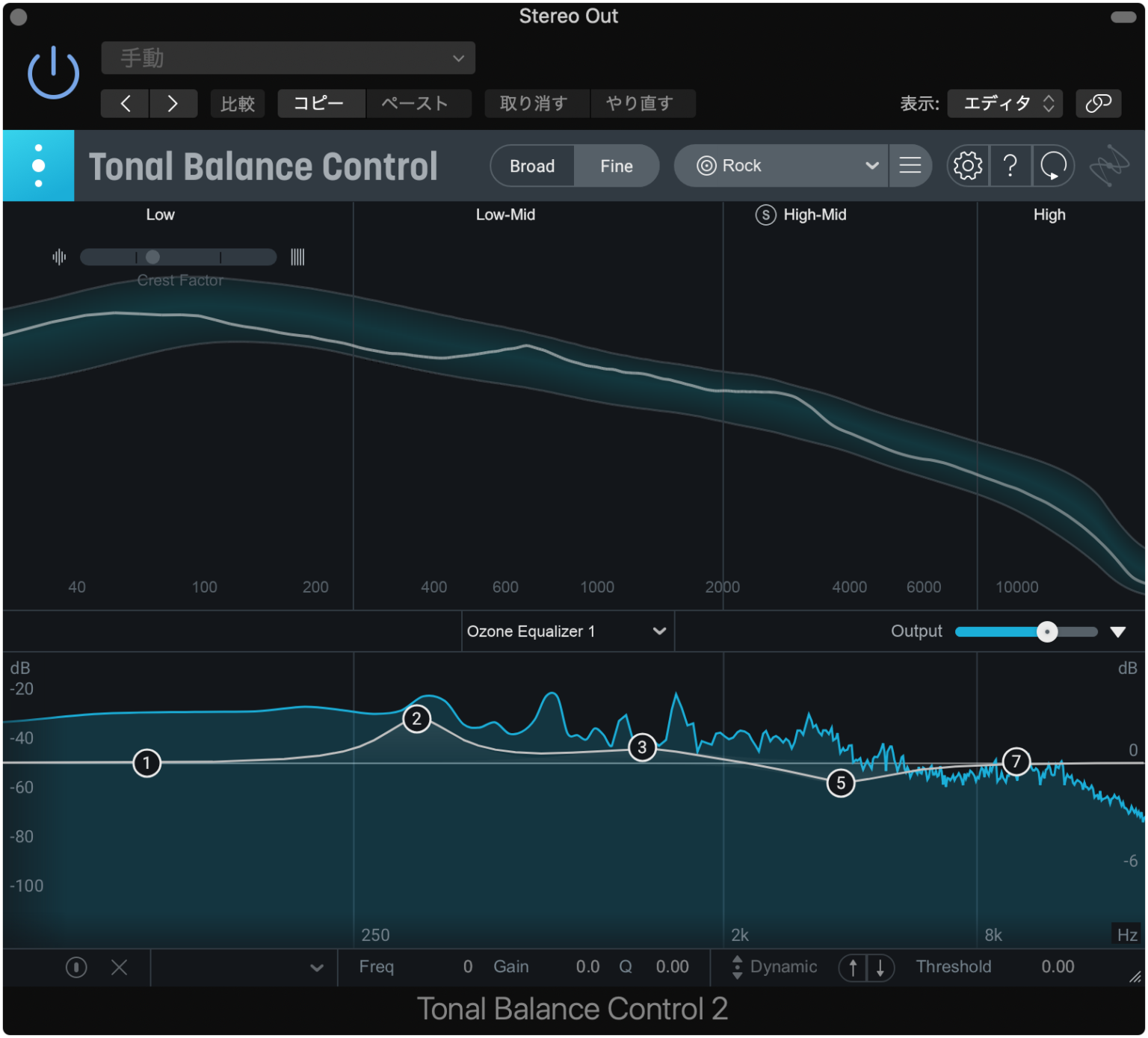Open the Tonal Balance Control settings gear

[x=968, y=166]
